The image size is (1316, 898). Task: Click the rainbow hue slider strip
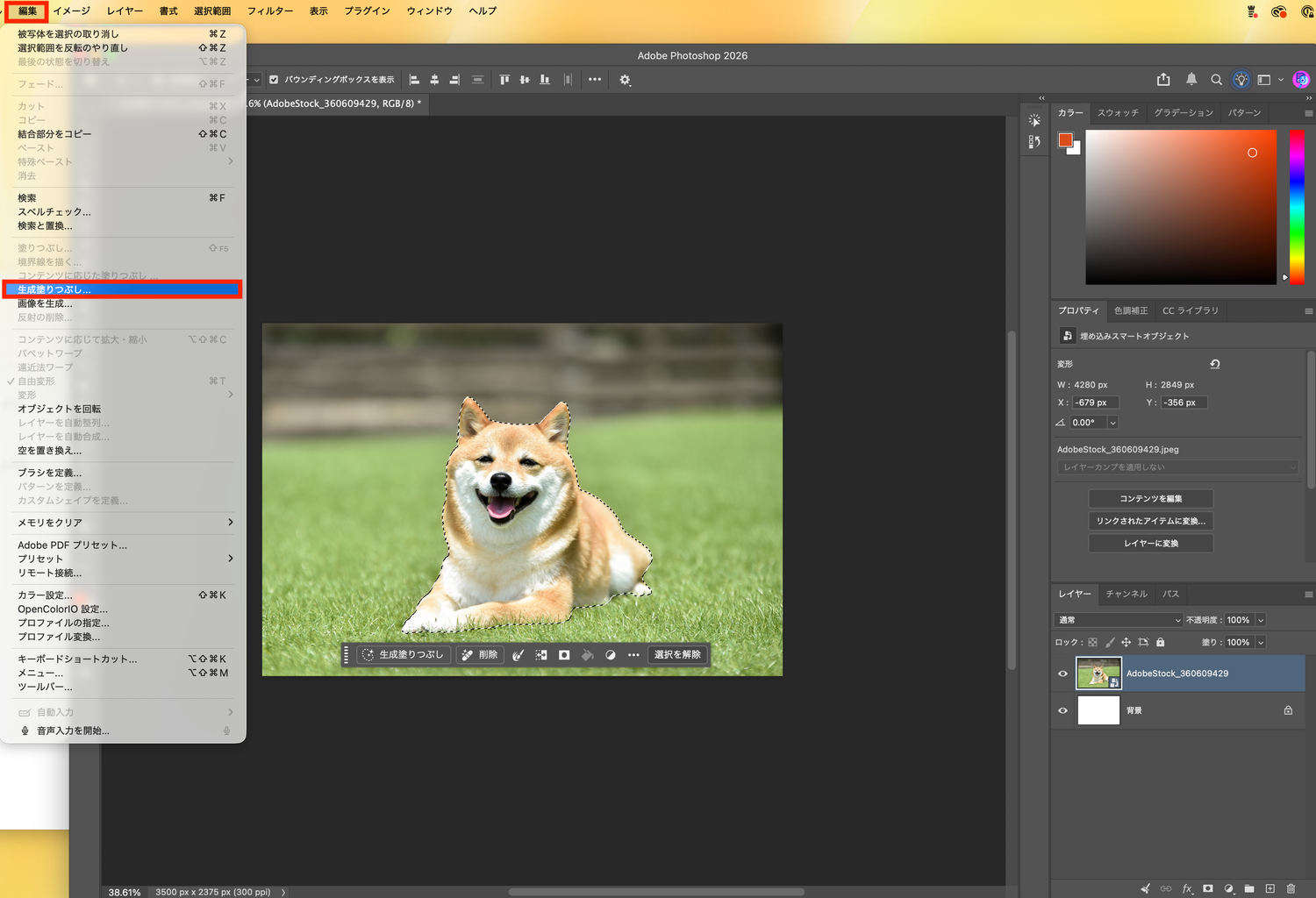pyautogui.click(x=1297, y=207)
